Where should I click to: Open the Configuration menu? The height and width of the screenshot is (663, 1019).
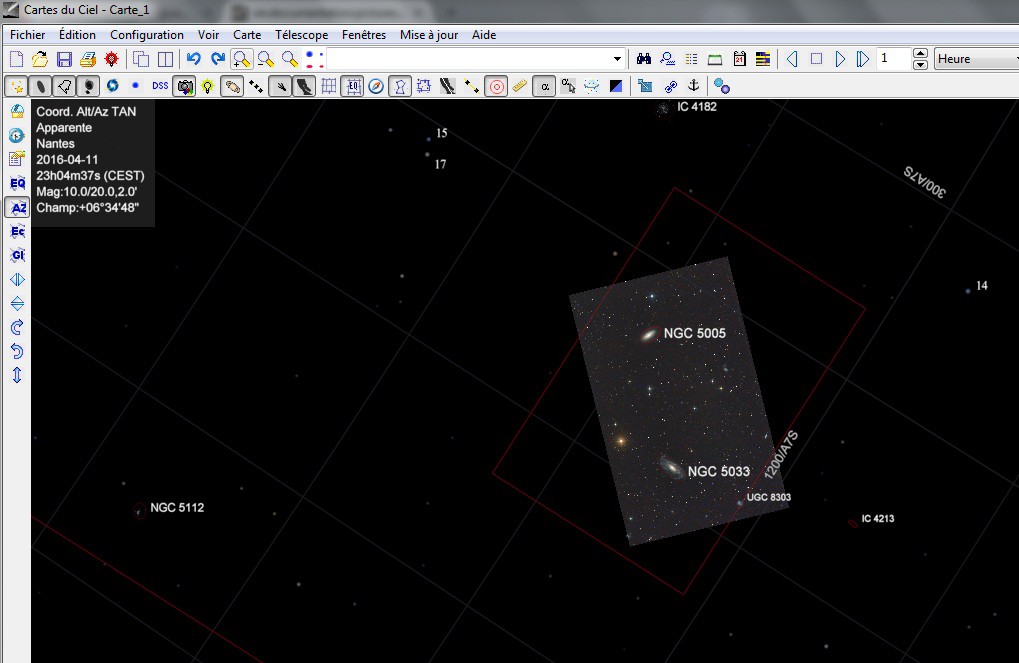(147, 35)
